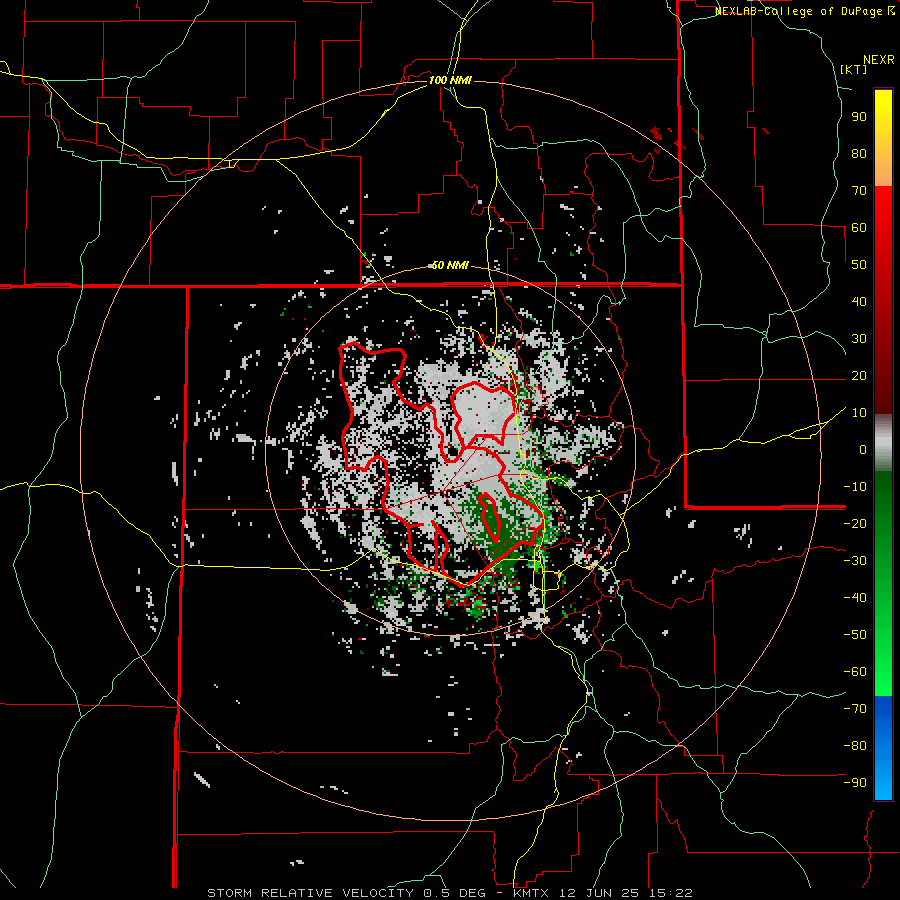Click the positive 10 scale value
Viewport: 900px width, 900px height.
[x=859, y=413]
